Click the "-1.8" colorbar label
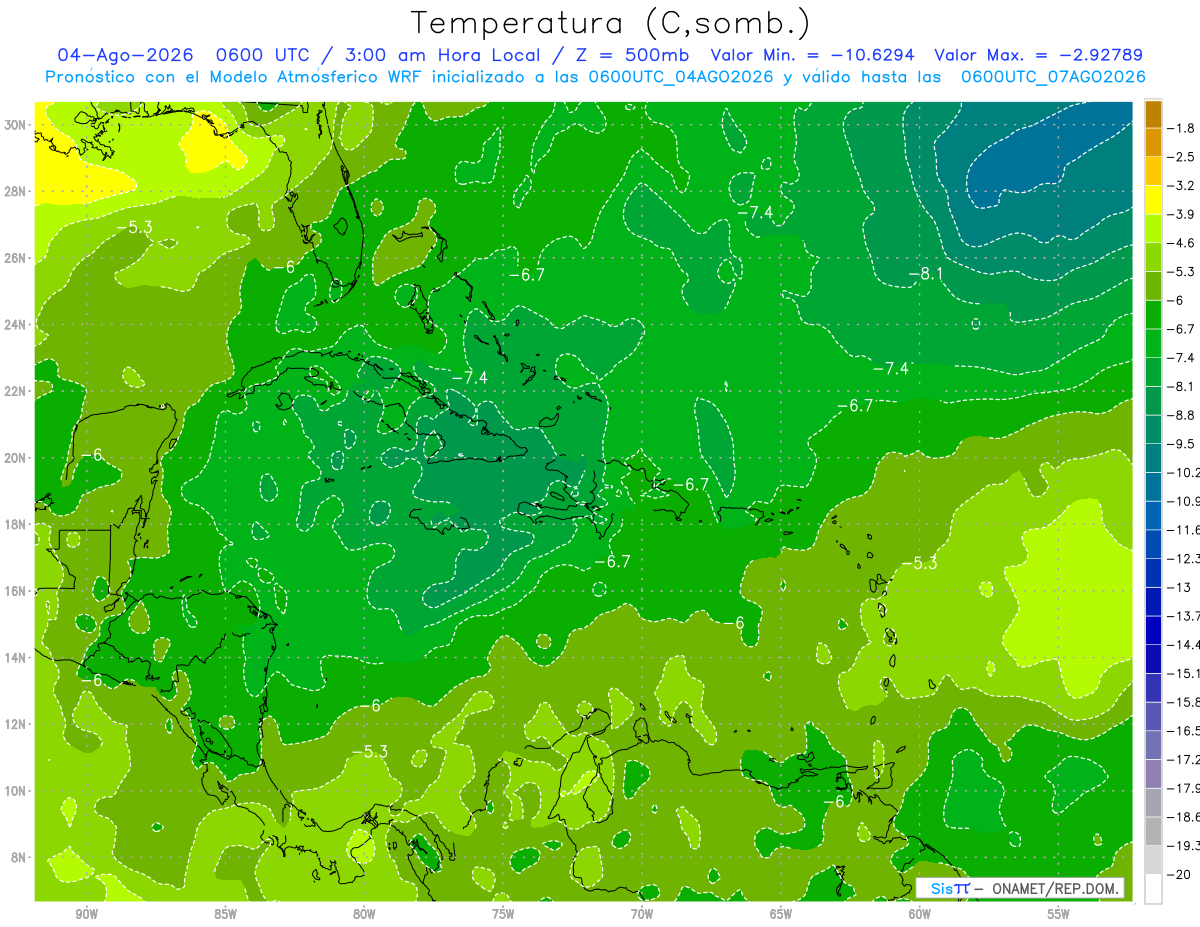The height and width of the screenshot is (927, 1200). point(1181,128)
